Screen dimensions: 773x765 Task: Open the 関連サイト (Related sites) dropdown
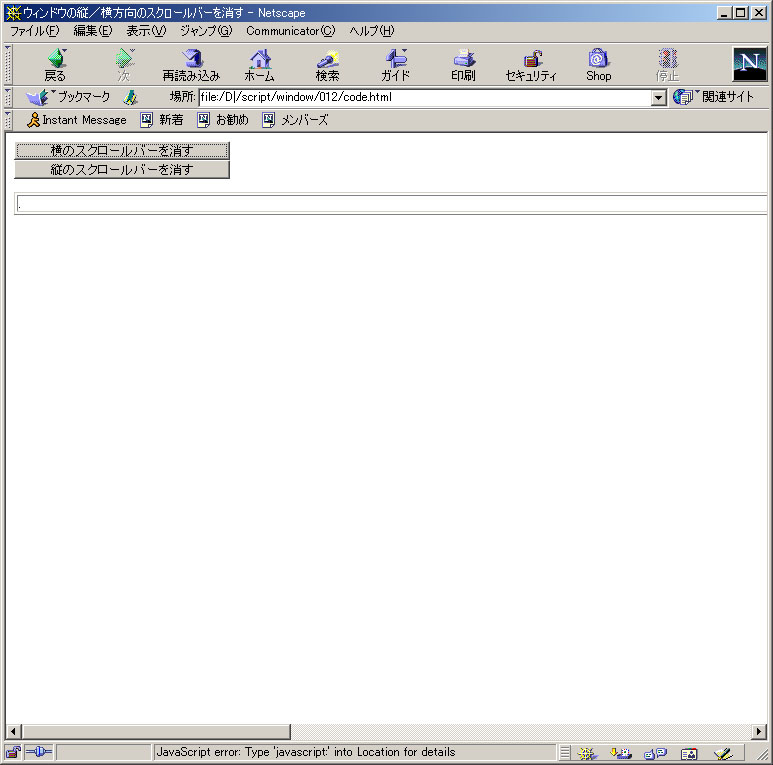pos(714,97)
